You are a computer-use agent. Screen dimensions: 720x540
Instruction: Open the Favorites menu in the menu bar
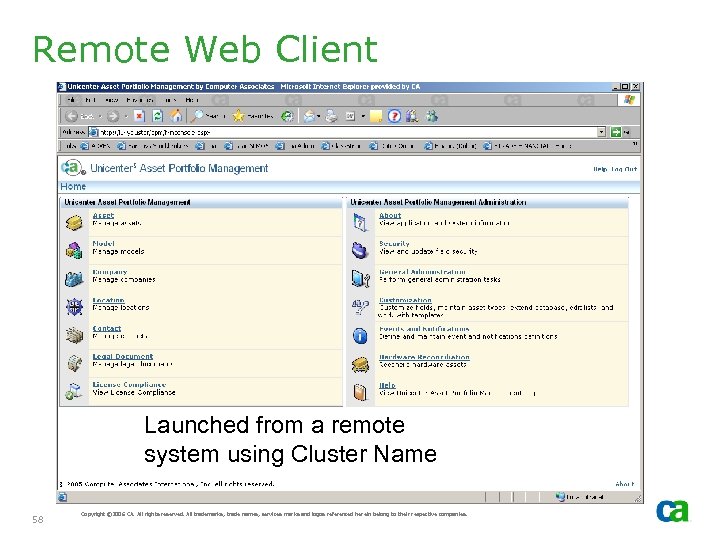click(140, 100)
